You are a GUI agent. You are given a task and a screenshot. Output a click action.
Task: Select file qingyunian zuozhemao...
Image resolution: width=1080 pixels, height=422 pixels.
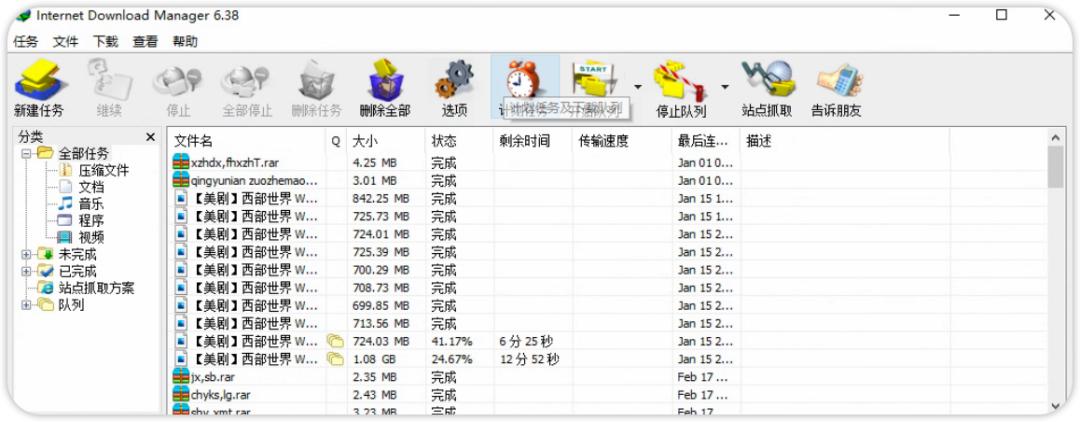(255, 181)
